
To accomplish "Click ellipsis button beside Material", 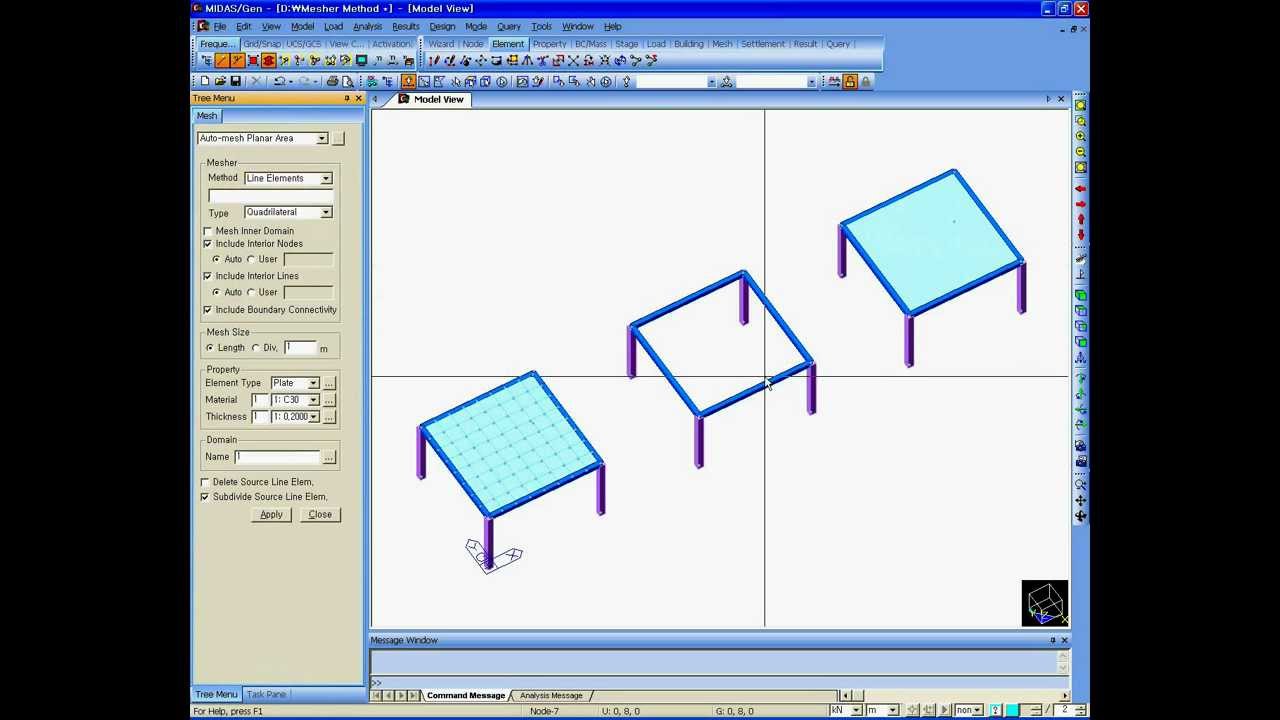I will [329, 400].
